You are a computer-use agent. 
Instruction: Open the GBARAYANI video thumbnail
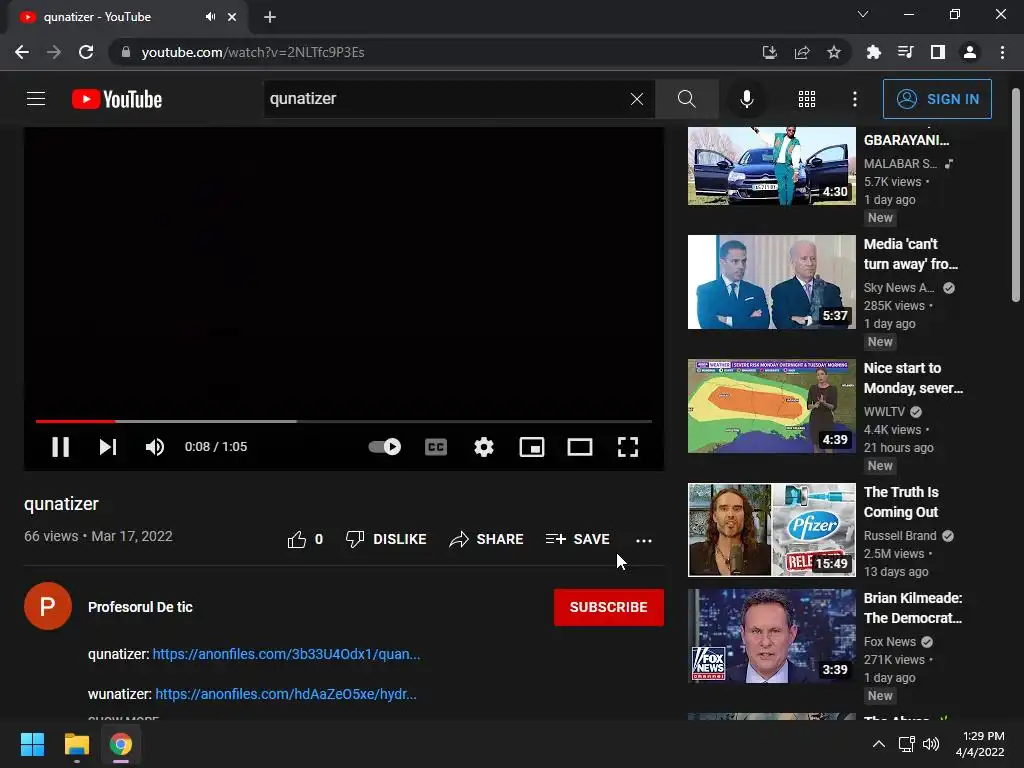[x=771, y=166]
